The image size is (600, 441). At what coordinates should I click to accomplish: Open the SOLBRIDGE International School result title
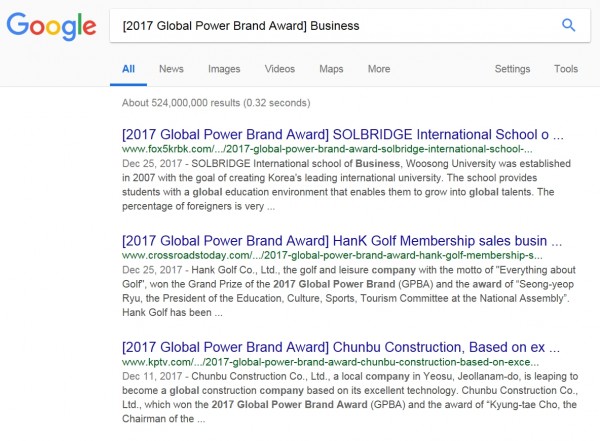tap(343, 134)
